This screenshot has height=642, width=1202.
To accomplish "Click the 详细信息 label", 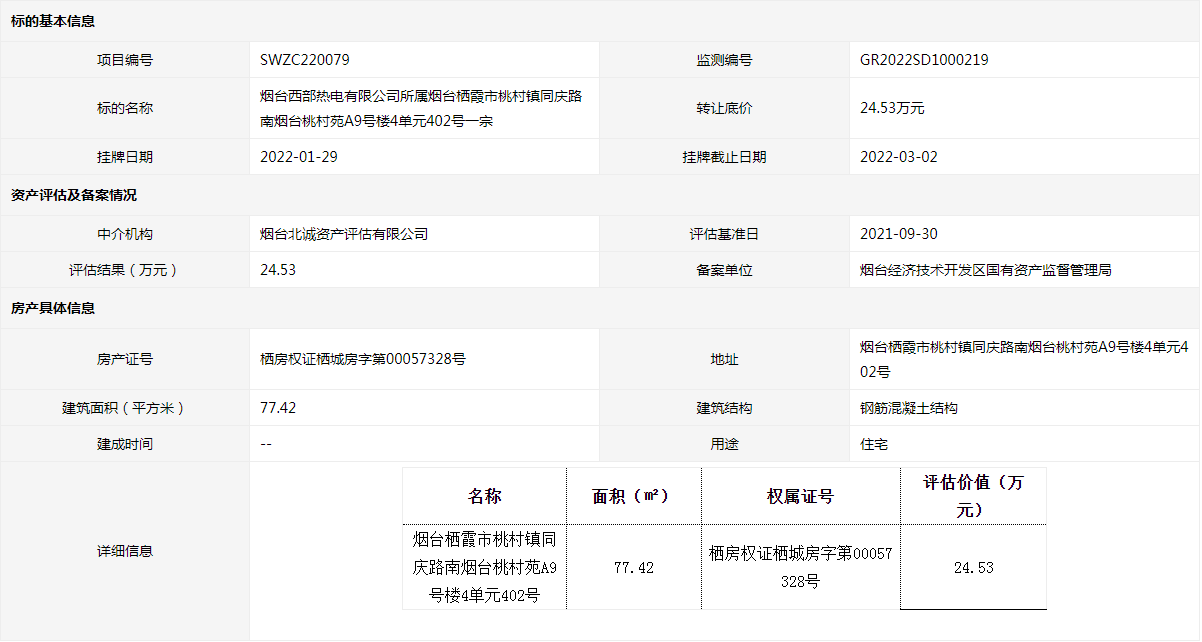I will click(x=125, y=551).
